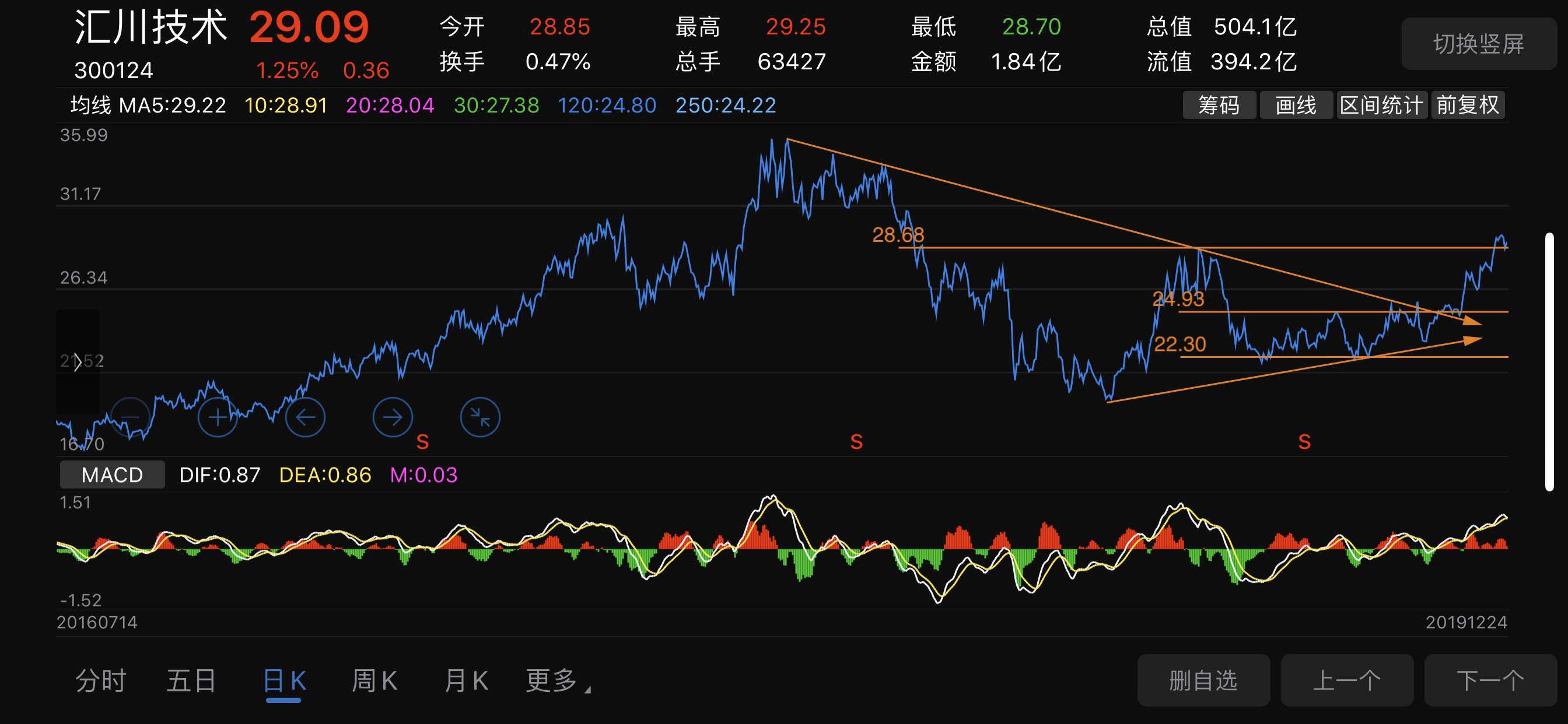Open the 筹码 chip distribution

pyautogui.click(x=1219, y=106)
